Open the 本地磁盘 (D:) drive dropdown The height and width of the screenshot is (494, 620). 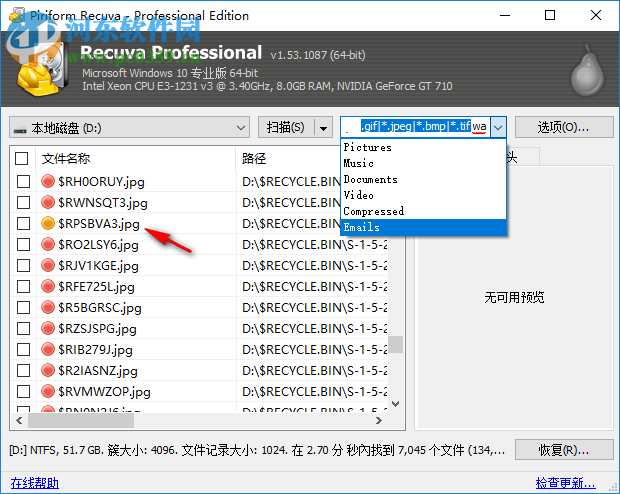129,127
